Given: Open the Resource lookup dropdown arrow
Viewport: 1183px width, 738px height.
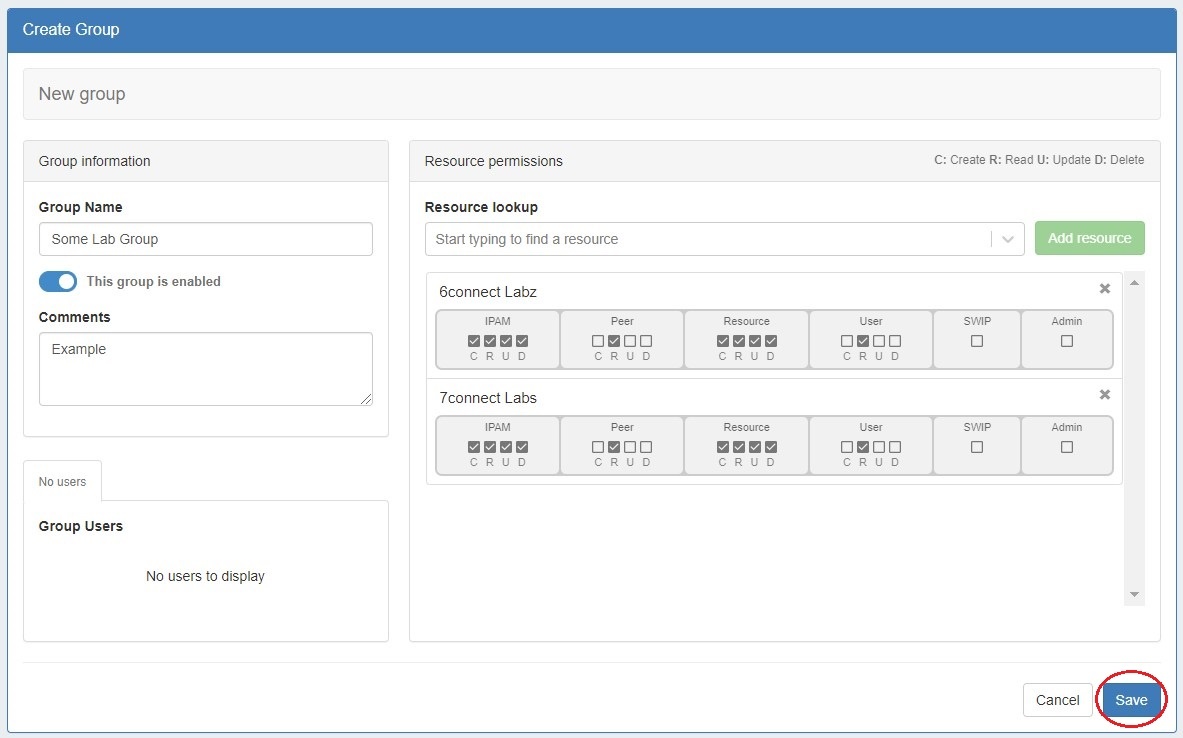Looking at the screenshot, I should point(1007,239).
